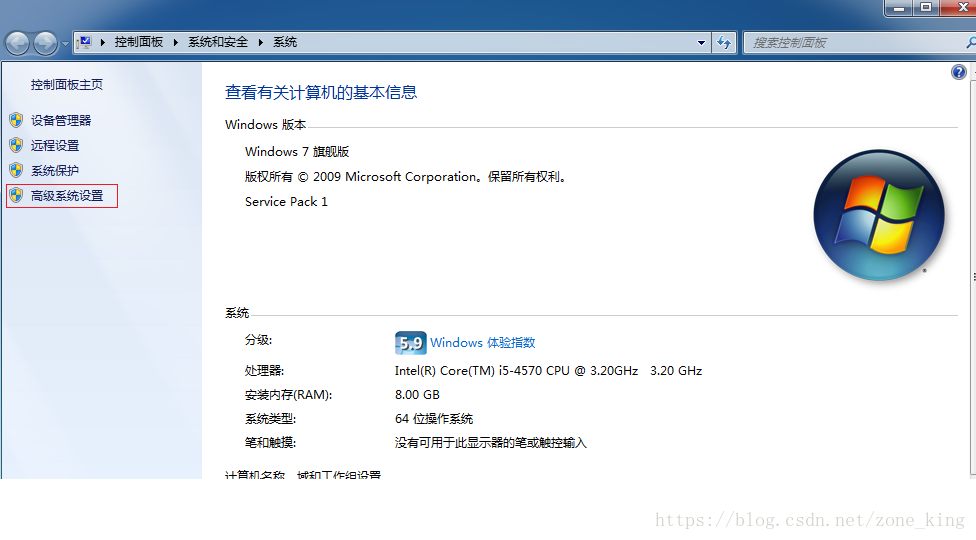This screenshot has width=976, height=540.
Task: Refresh the page with the refresh icon
Action: pyautogui.click(x=724, y=43)
